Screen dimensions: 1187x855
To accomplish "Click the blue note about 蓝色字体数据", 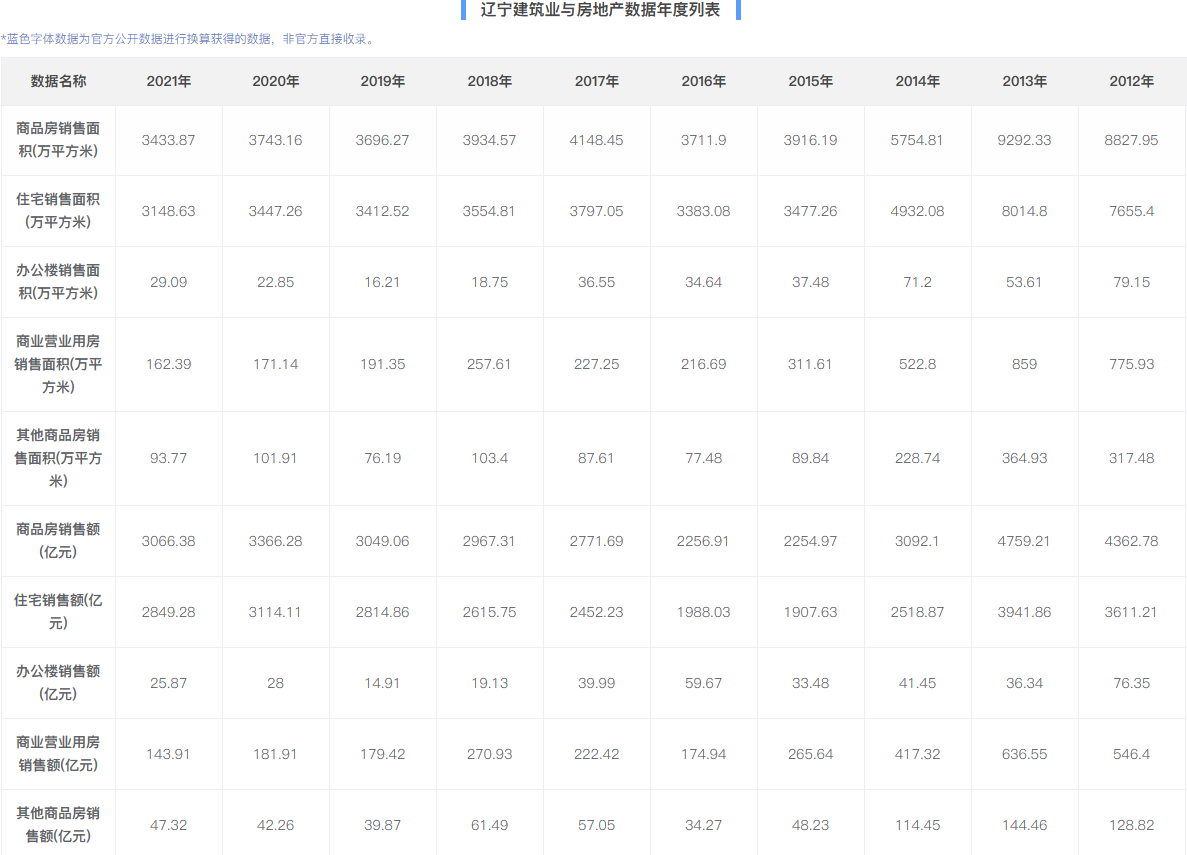I will click(189, 39).
